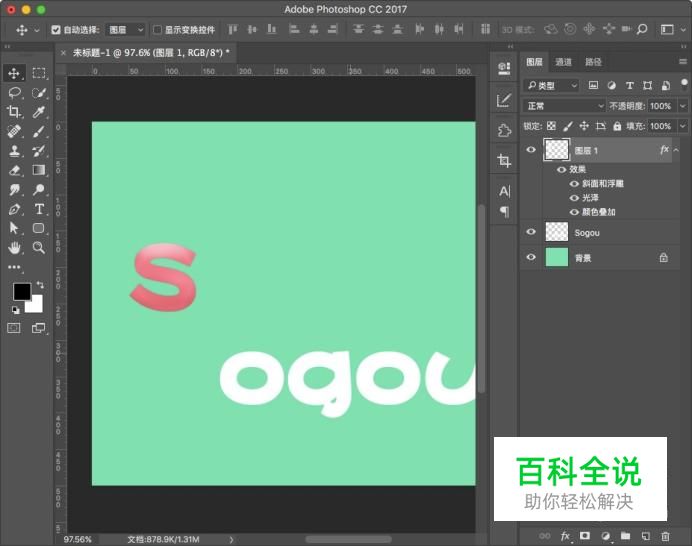This screenshot has width=692, height=546.
Task: Select the Smudge tool
Action: click(14, 189)
